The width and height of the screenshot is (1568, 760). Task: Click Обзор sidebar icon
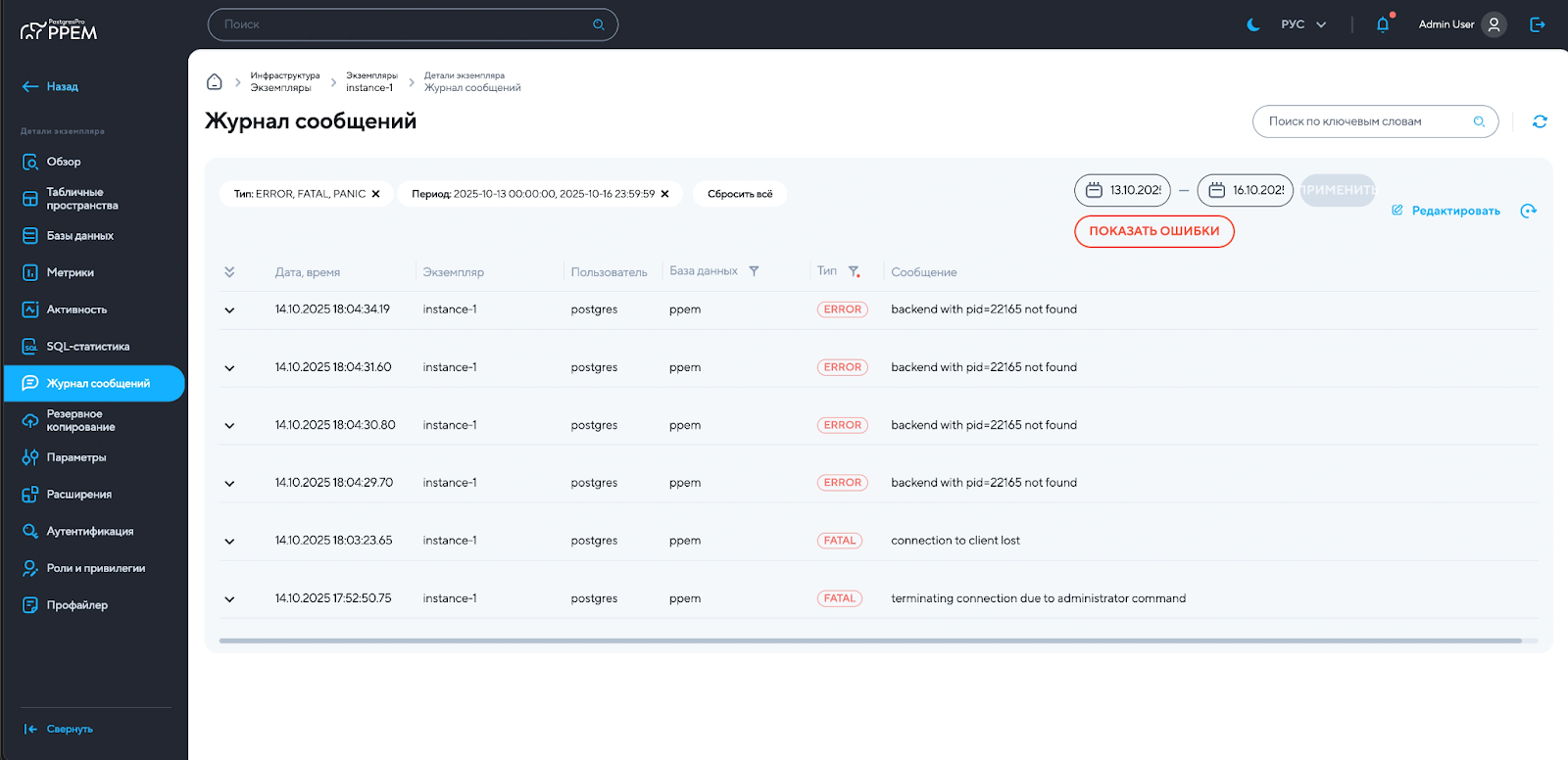30,162
